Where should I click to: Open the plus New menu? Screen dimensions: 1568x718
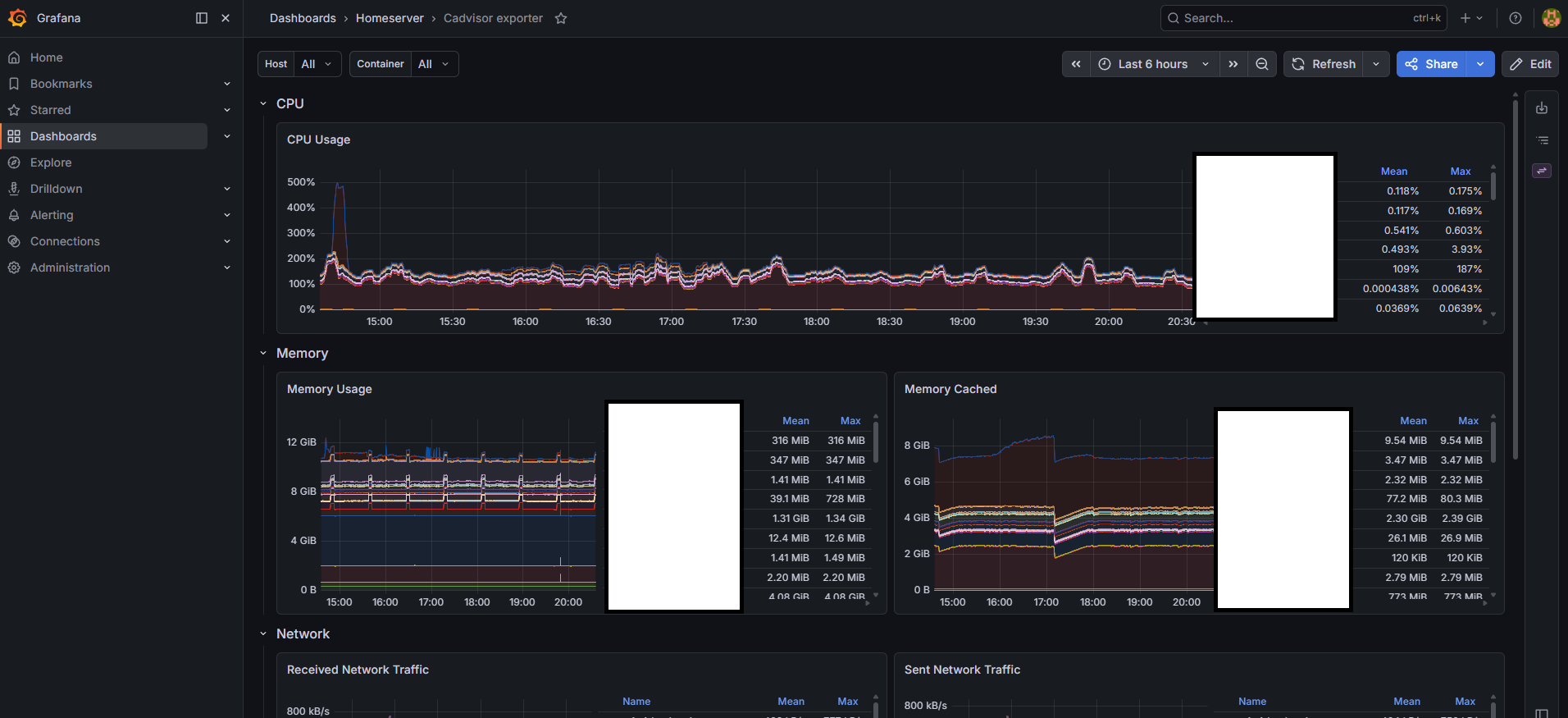pos(1471,18)
